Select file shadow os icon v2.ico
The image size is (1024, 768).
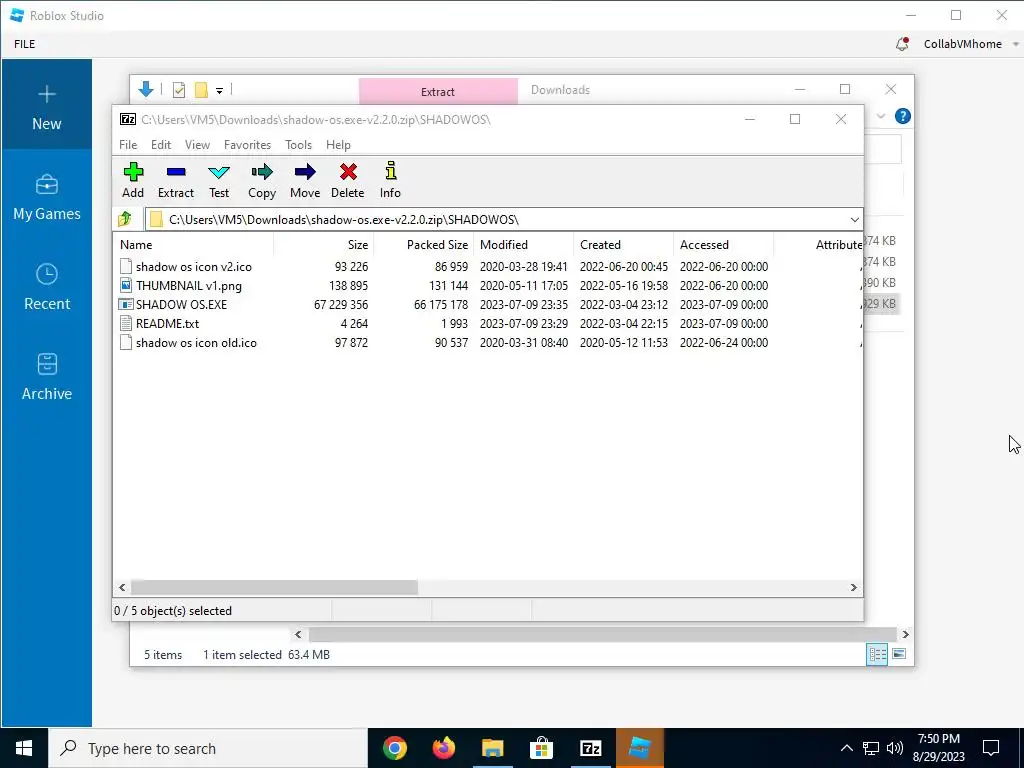(194, 266)
